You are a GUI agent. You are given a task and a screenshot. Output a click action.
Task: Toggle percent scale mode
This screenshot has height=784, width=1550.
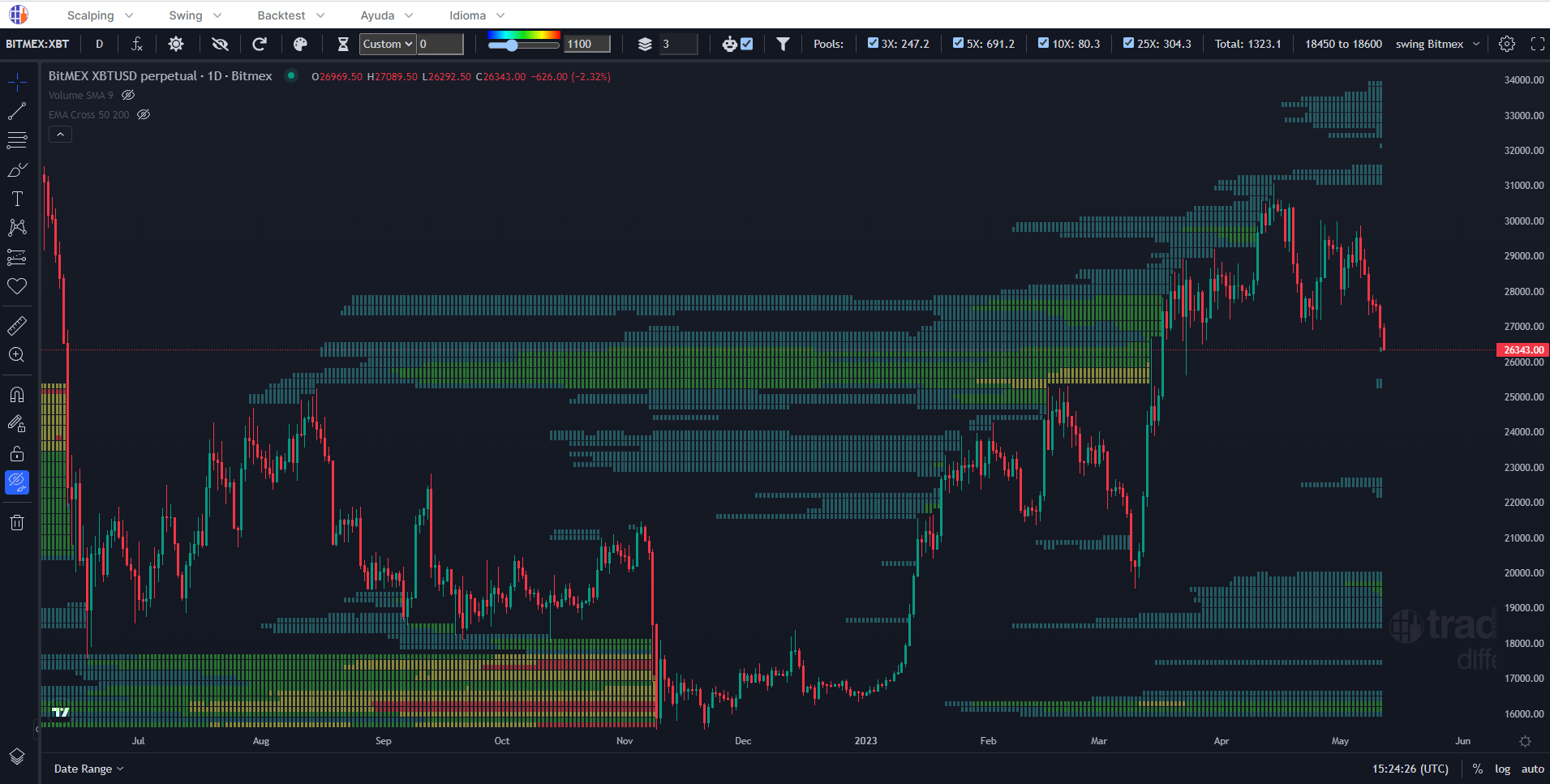pyautogui.click(x=1478, y=769)
